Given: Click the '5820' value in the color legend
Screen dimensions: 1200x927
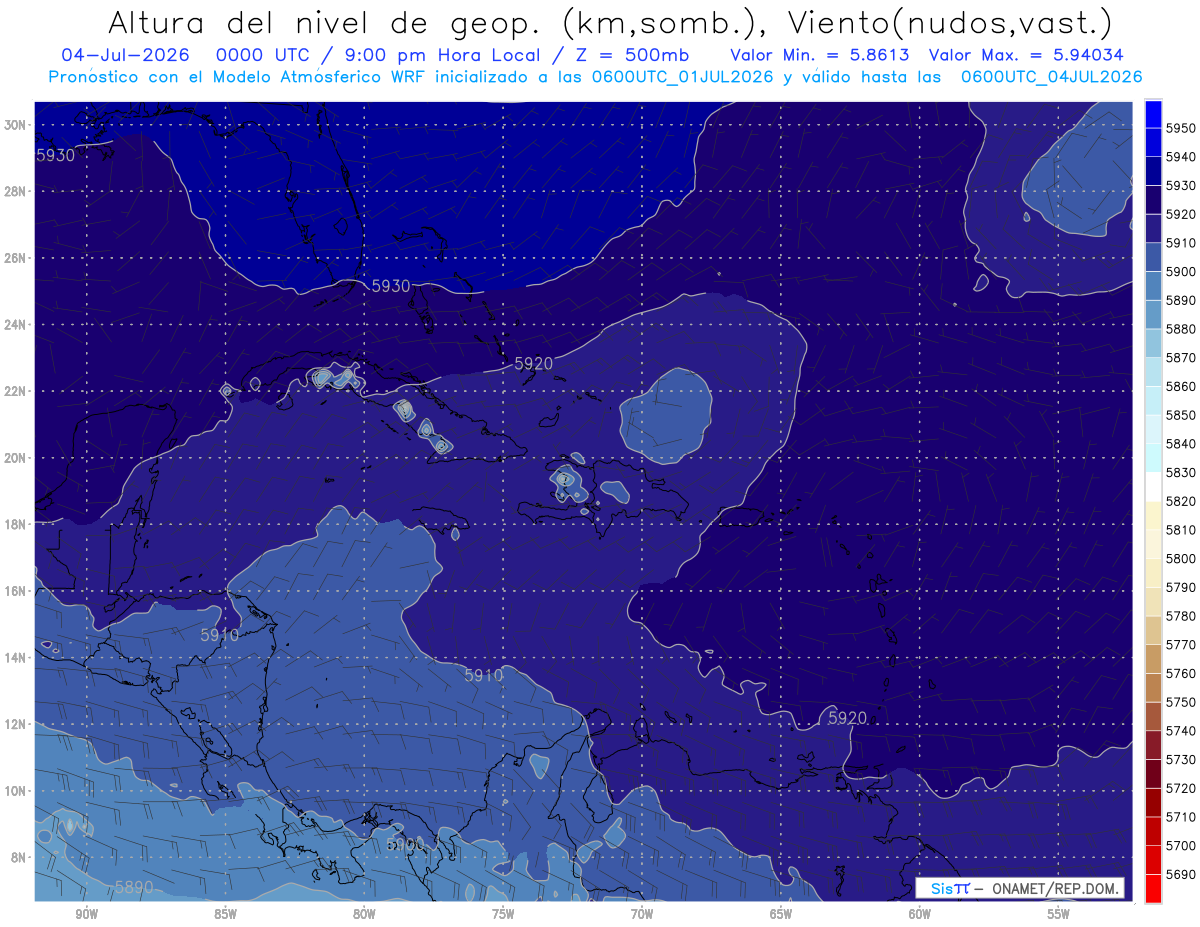Looking at the screenshot, I should pos(1181,502).
